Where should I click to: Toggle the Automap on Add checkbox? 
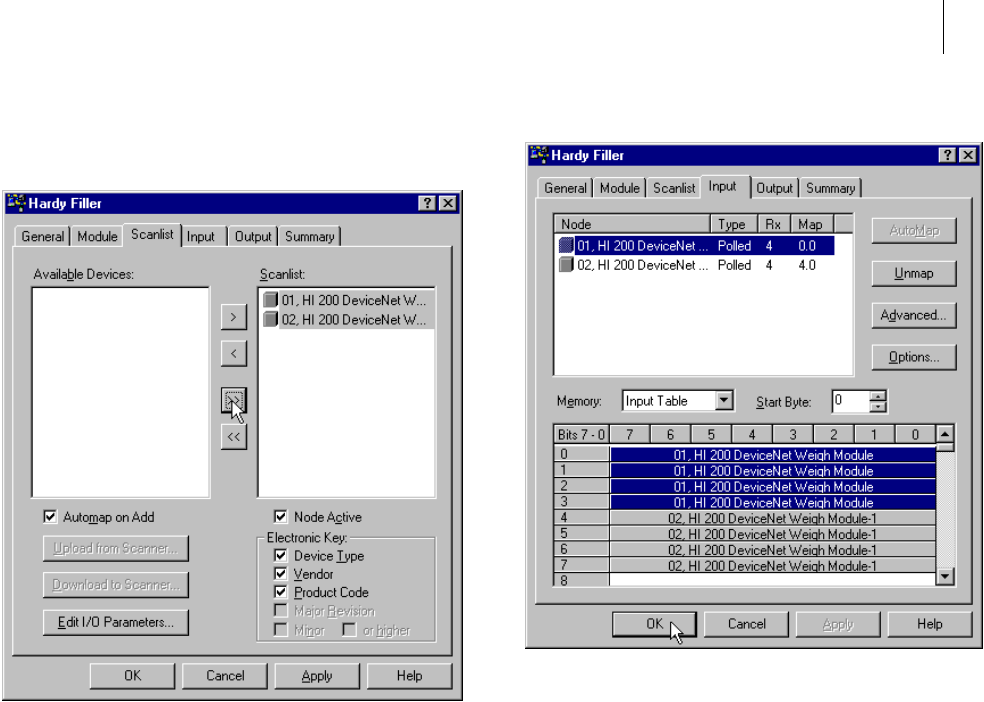(x=51, y=517)
